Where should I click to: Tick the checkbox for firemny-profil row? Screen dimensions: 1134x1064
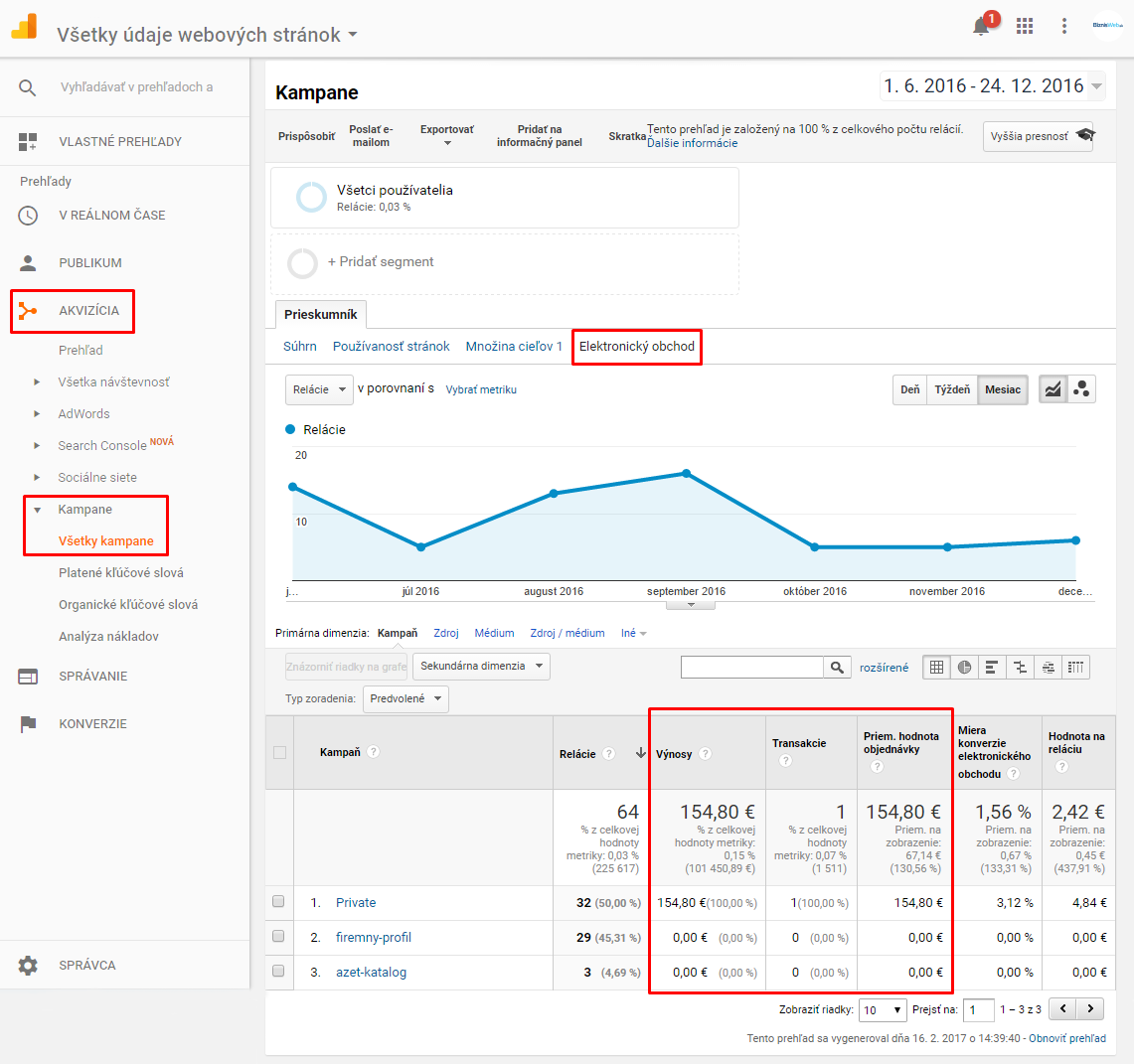[x=278, y=937]
